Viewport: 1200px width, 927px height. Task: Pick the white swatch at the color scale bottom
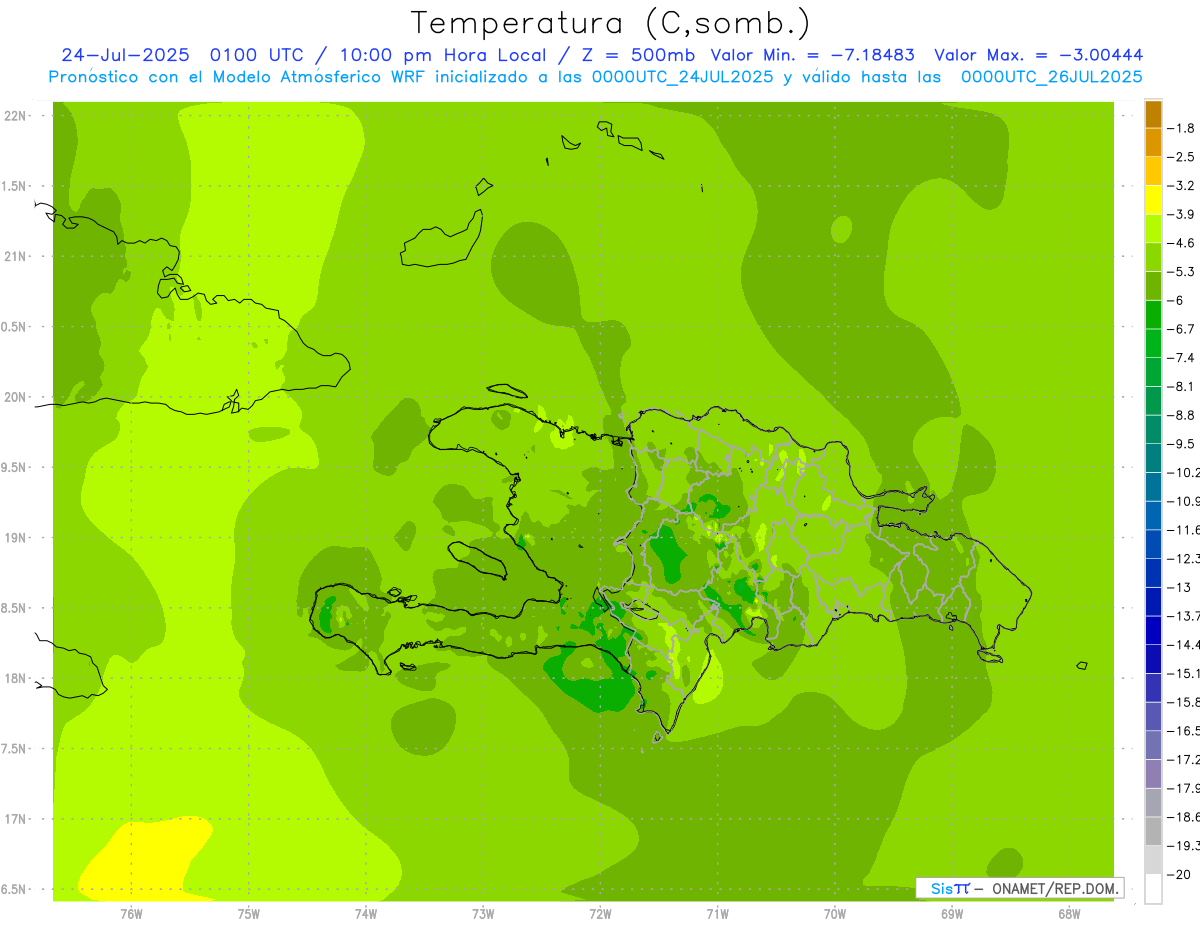coord(1153,888)
